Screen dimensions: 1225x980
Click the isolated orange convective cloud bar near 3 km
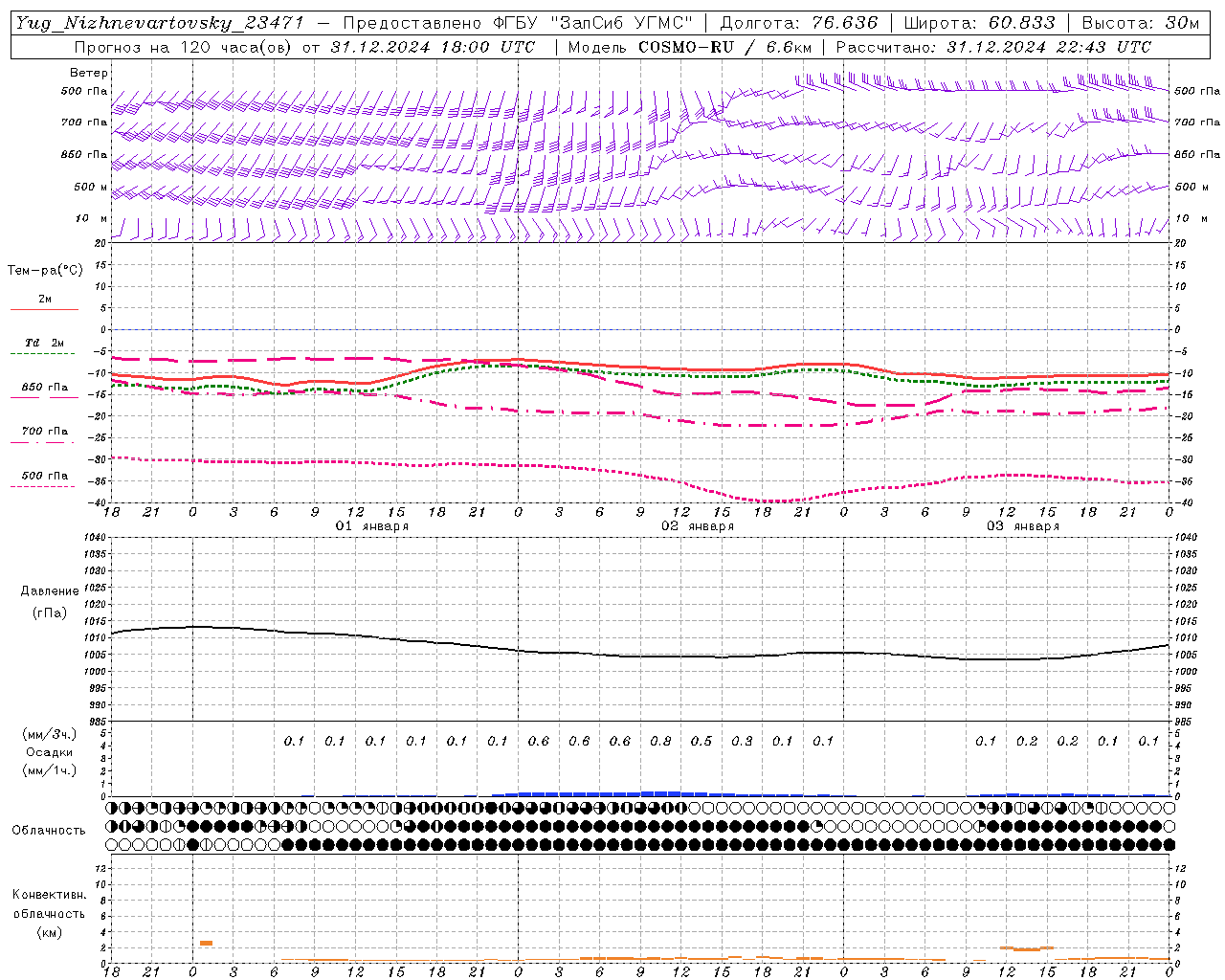[x=206, y=944]
